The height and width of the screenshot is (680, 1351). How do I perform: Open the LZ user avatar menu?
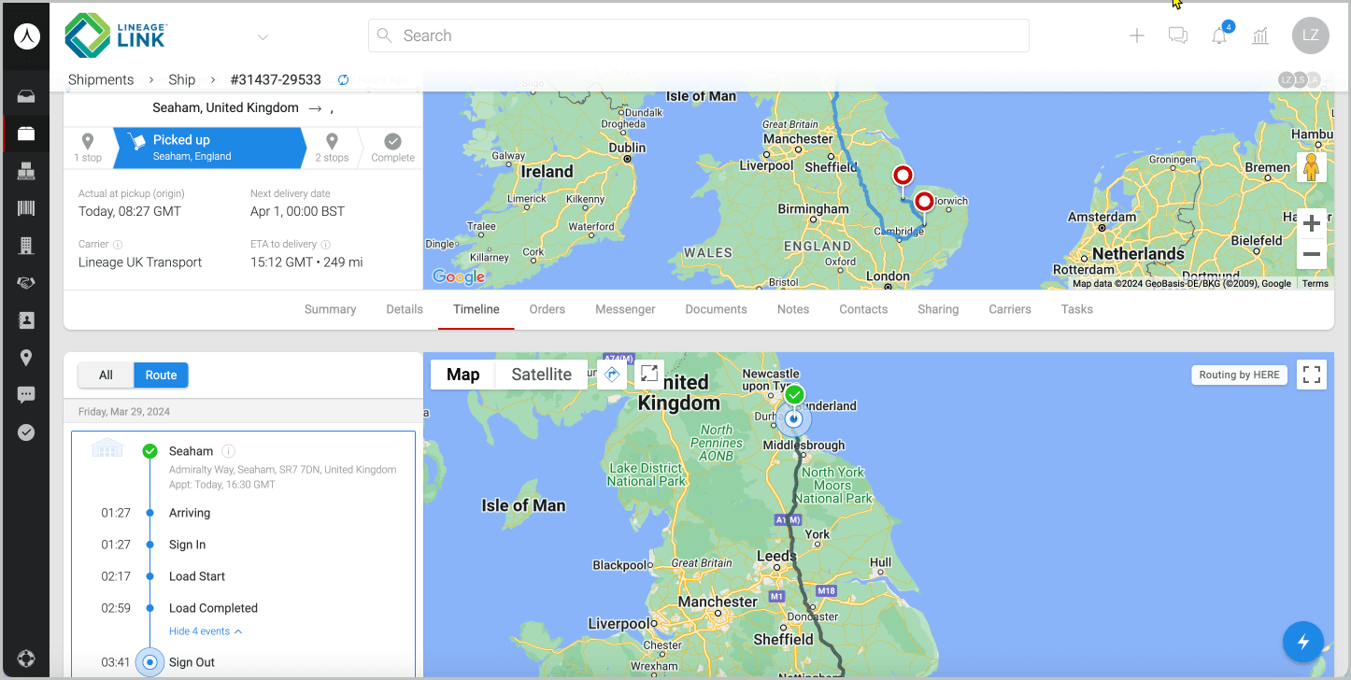coord(1310,36)
